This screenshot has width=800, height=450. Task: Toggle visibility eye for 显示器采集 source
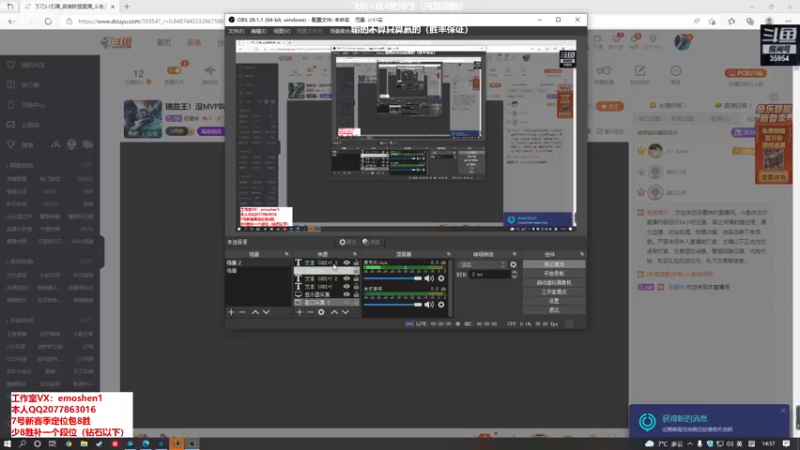[346, 294]
